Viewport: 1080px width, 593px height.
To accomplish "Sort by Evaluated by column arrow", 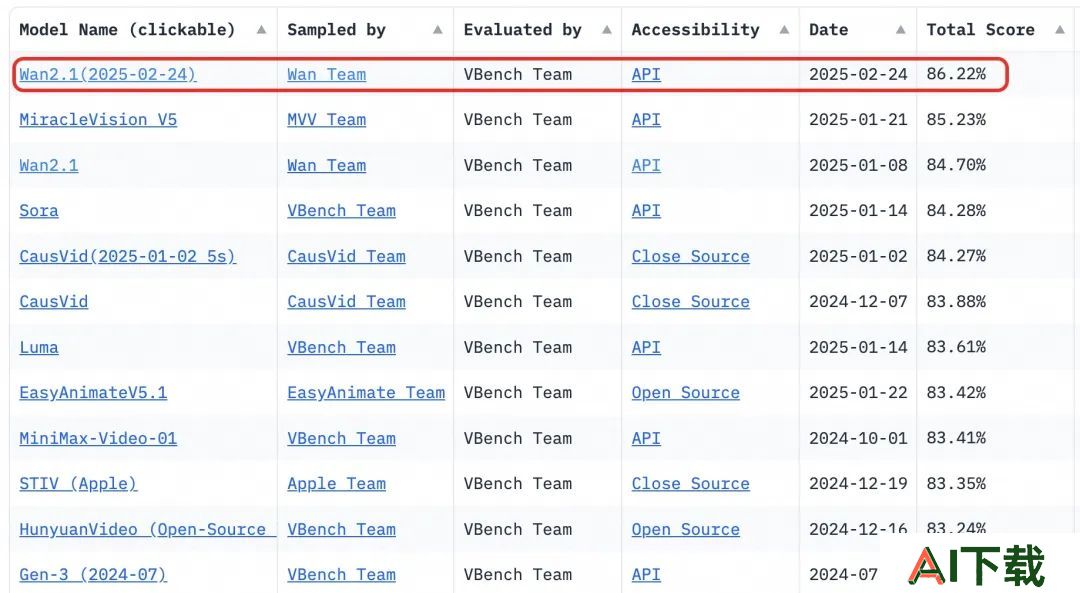I will coord(607,30).
